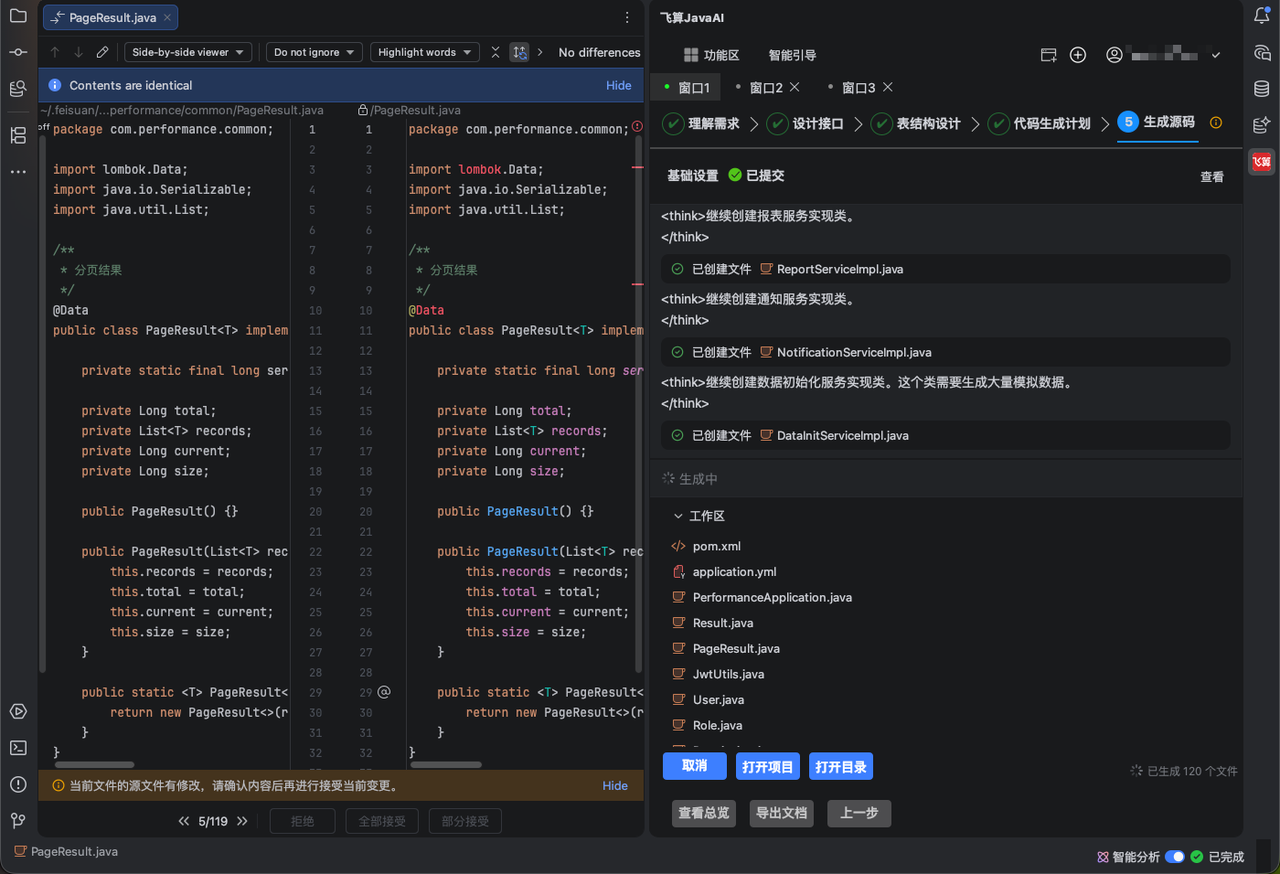Image resolution: width=1280 pixels, height=874 pixels.
Task: Click the pencil edit icon in diff toolbar
Action: pos(102,52)
